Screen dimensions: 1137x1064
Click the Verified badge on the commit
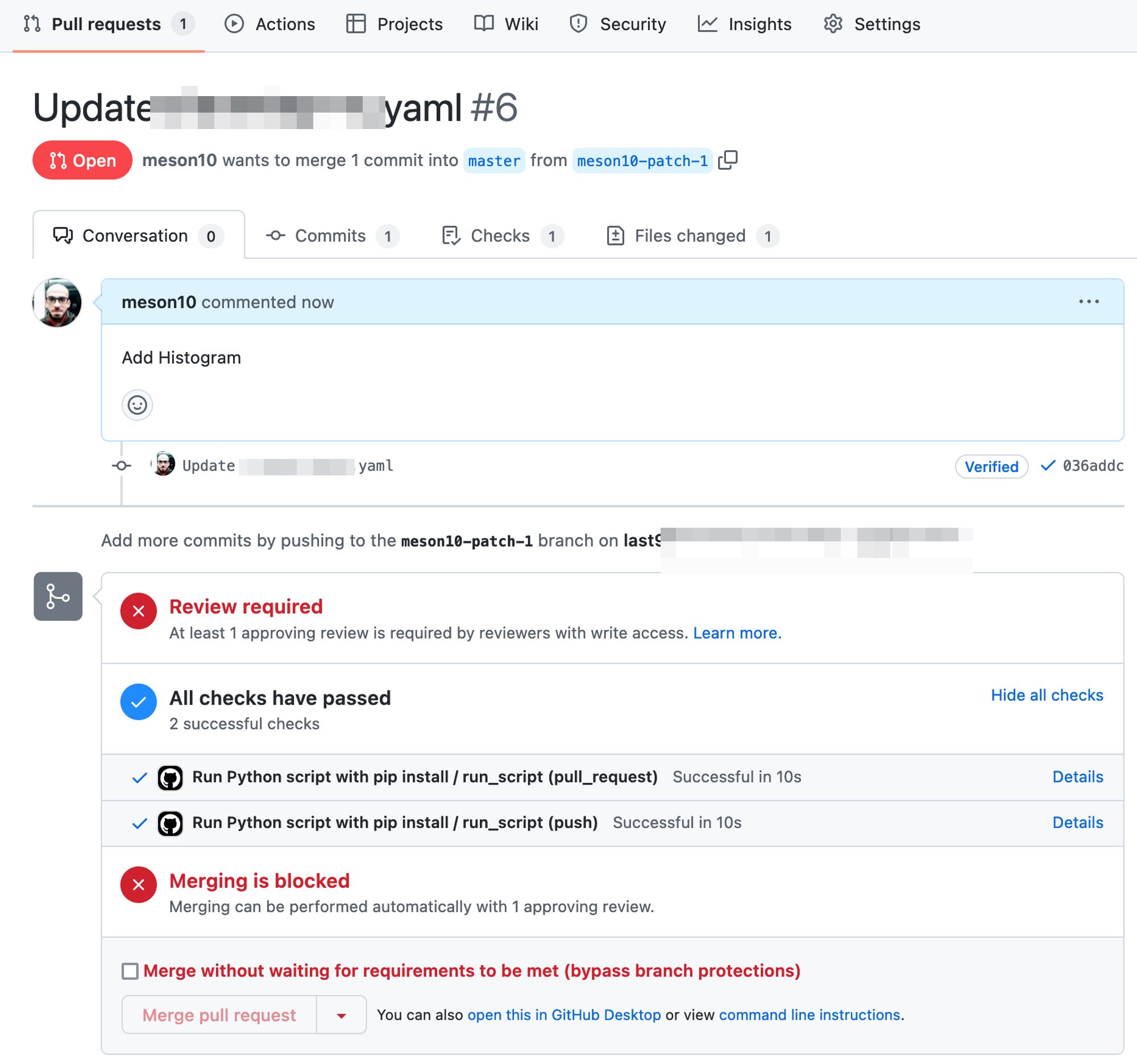[991, 466]
